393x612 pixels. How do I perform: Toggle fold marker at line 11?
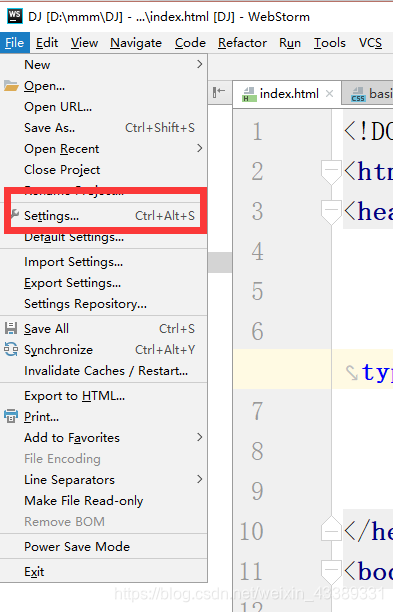[x=331, y=571]
